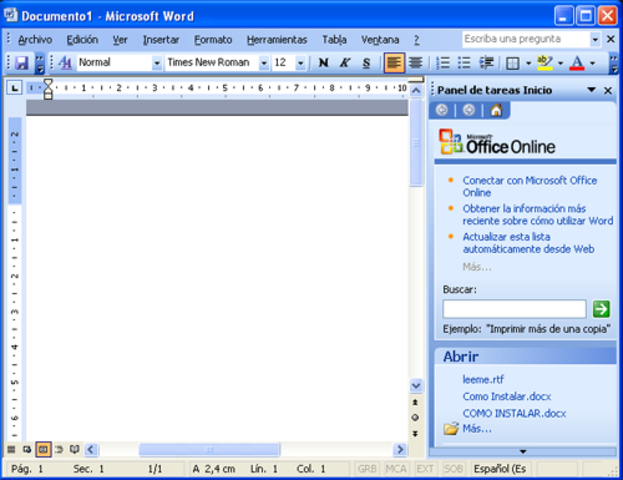
Task: Apply numbered list formatting
Action: (x=443, y=63)
